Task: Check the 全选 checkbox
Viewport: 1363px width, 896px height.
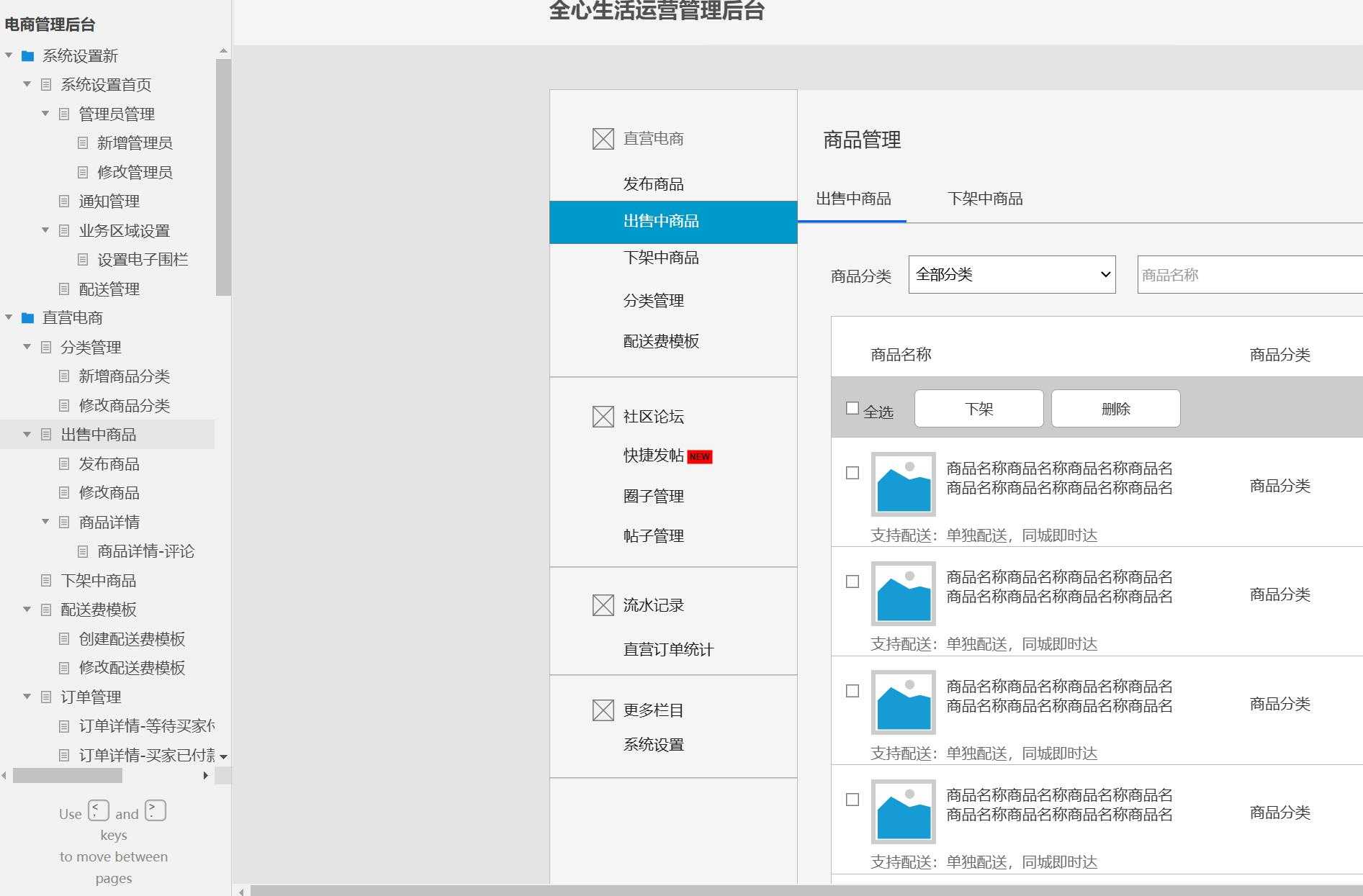Action: [853, 407]
